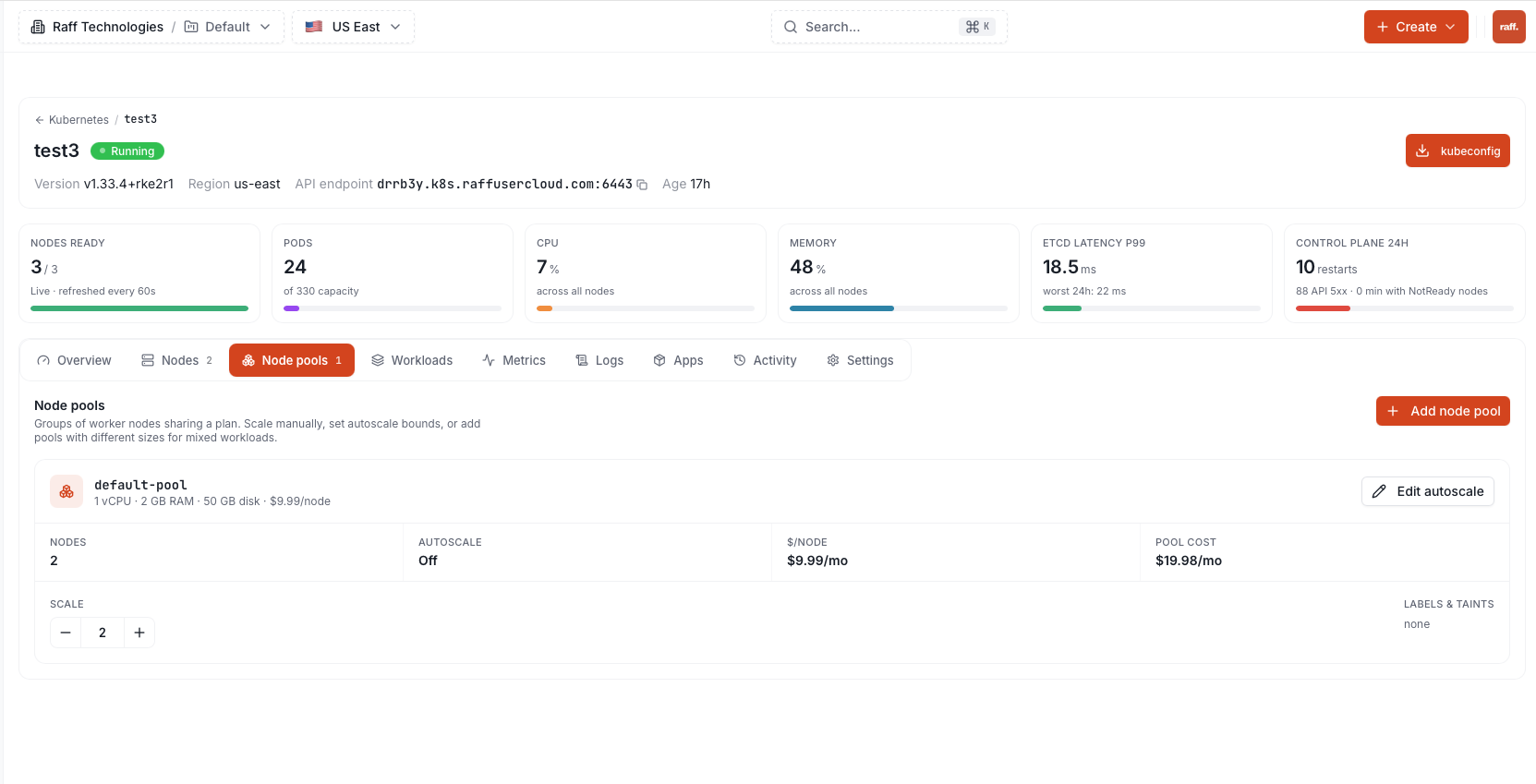The width and height of the screenshot is (1536, 784).
Task: Copy the API endpoint with copy icon
Action: (642, 185)
